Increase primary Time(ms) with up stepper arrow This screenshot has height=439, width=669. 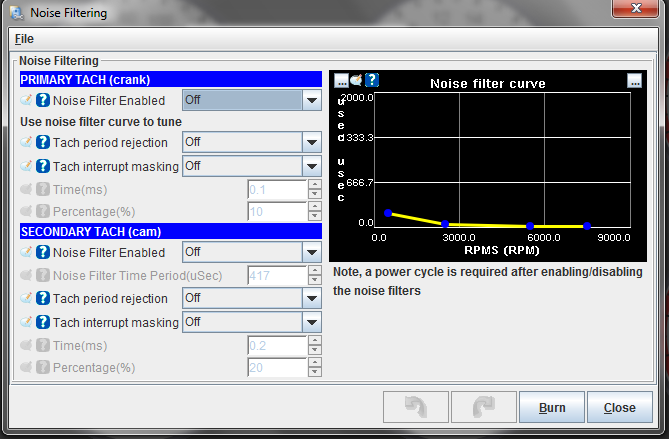tap(315, 184)
